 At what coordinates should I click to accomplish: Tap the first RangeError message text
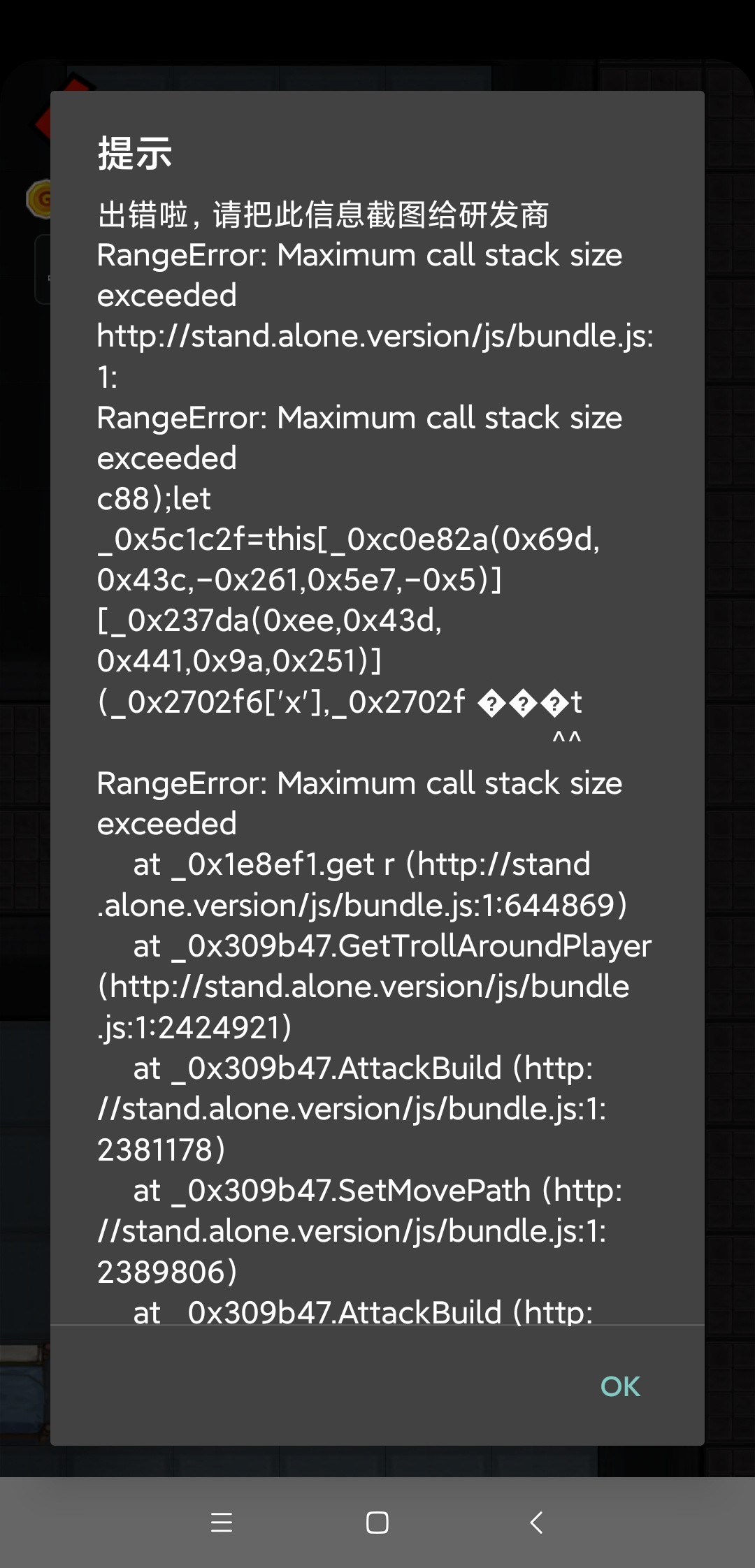[359, 275]
